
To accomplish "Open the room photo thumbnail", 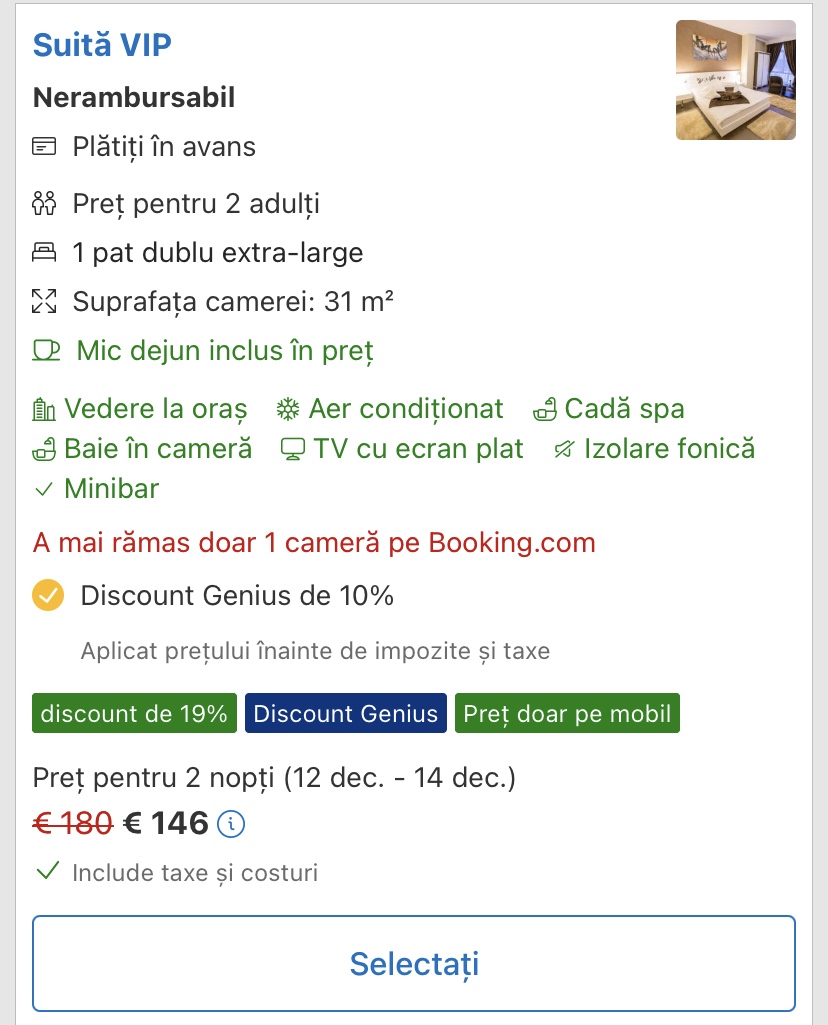I will coord(735,80).
